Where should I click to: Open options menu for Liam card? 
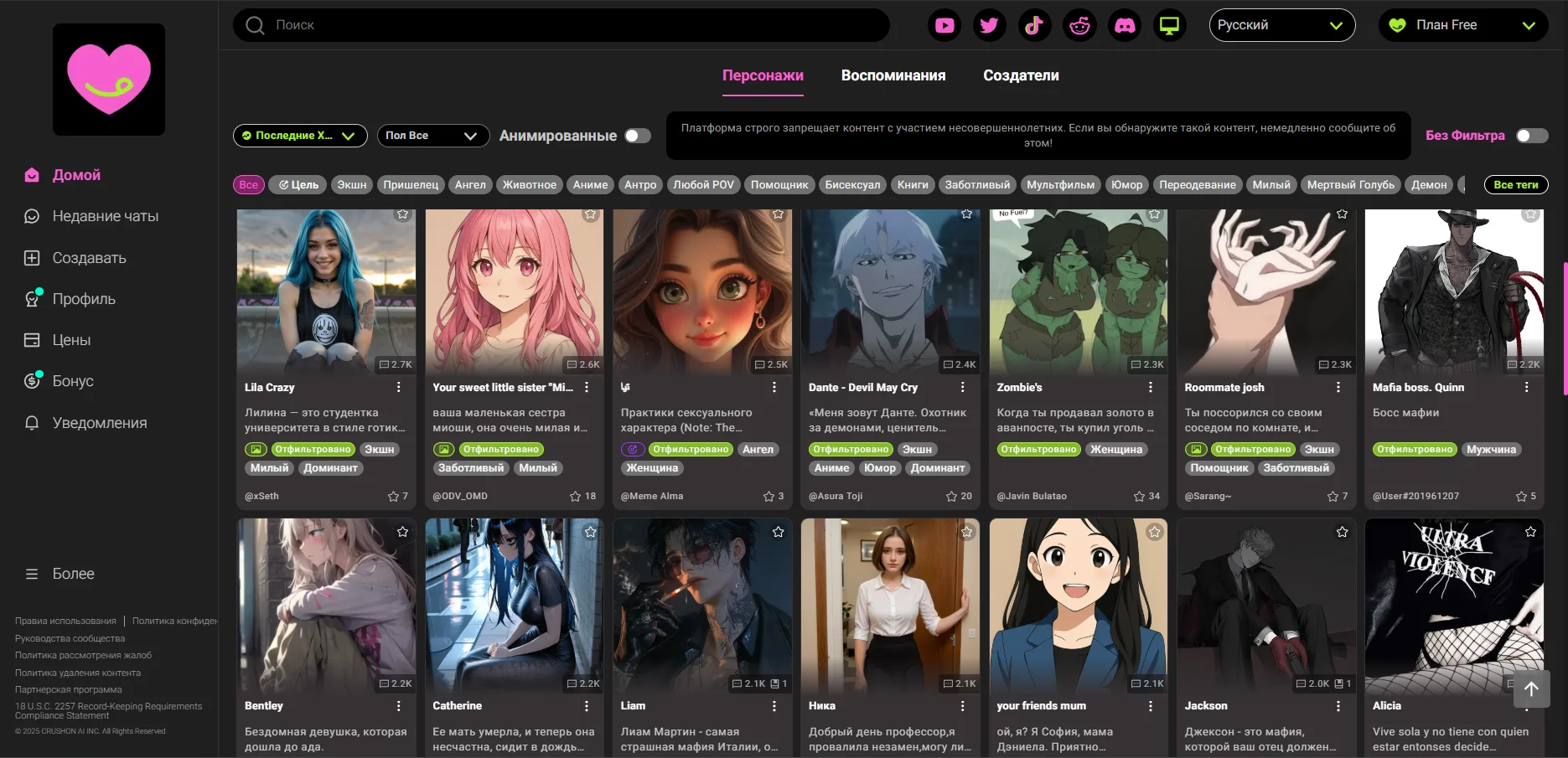(x=774, y=706)
